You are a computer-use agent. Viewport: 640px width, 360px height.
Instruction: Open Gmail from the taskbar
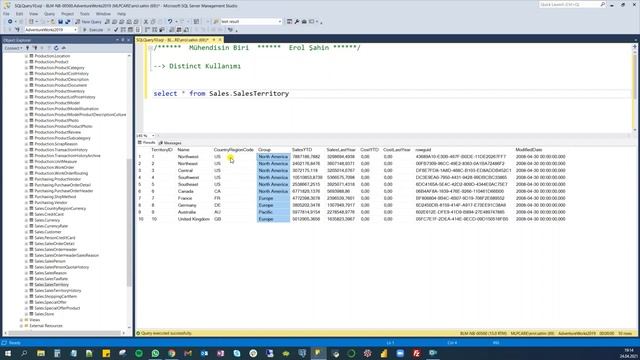tap(188, 353)
